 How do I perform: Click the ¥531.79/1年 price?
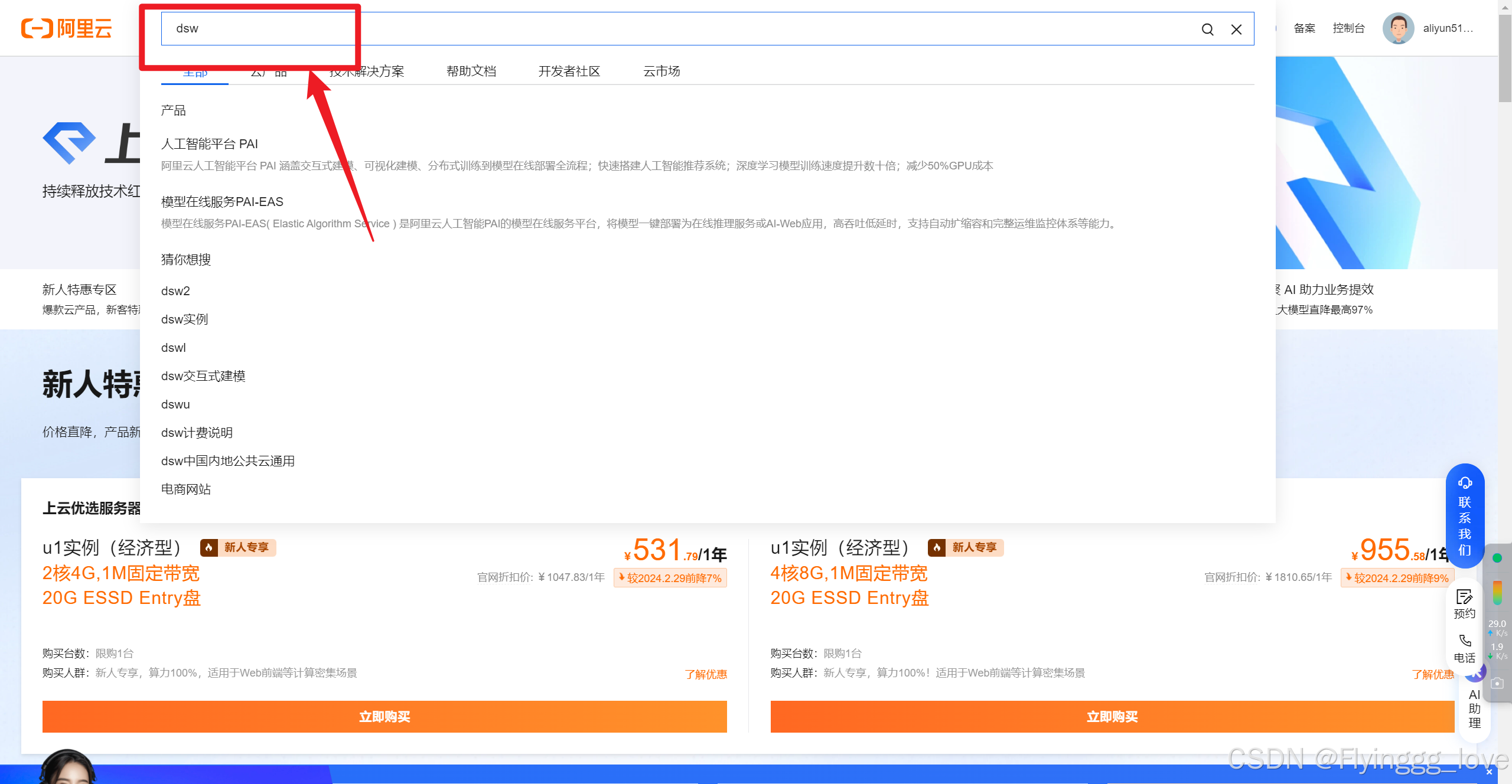[676, 550]
